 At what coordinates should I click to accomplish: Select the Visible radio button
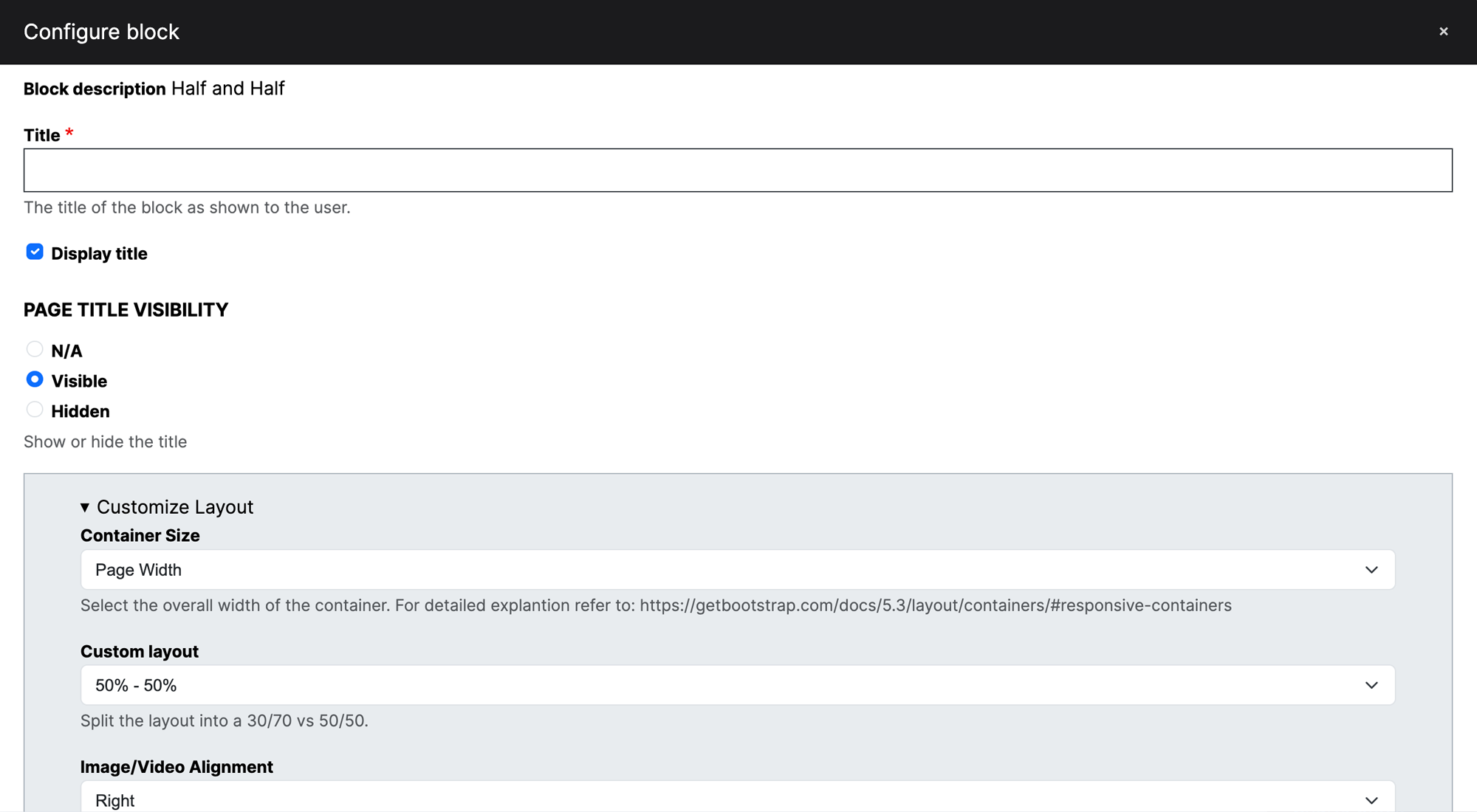(x=35, y=379)
